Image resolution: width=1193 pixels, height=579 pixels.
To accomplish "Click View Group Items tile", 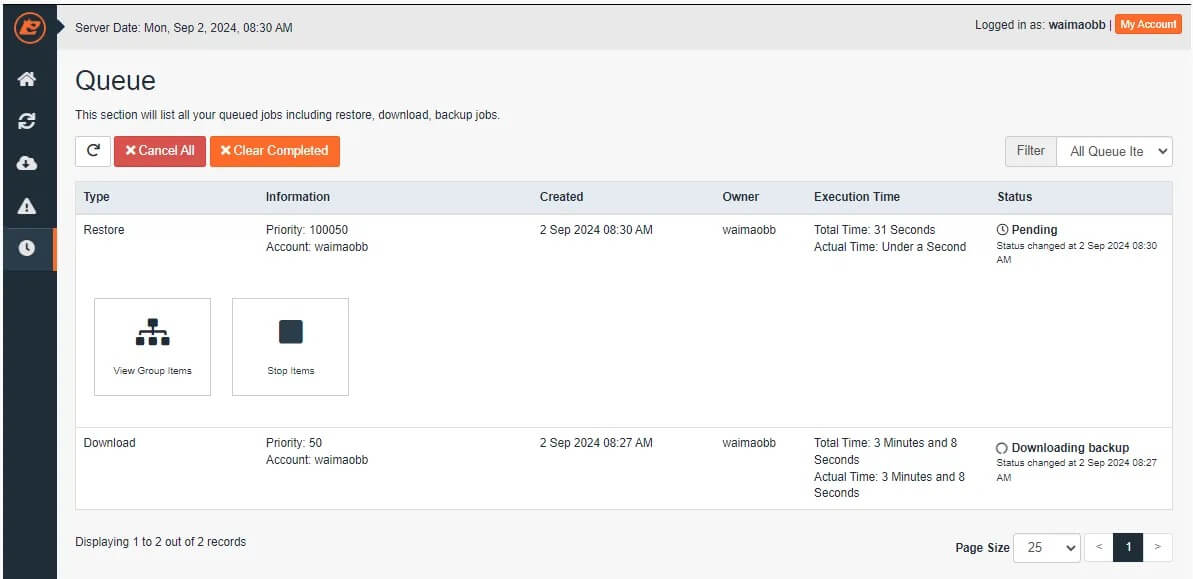I will [152, 346].
